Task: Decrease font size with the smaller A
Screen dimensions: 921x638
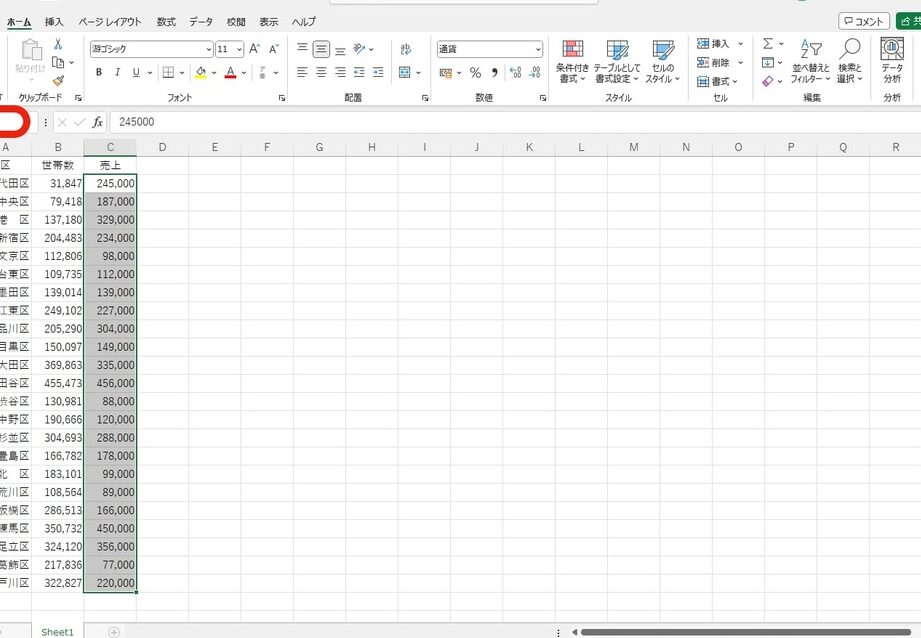Action: tap(274, 49)
